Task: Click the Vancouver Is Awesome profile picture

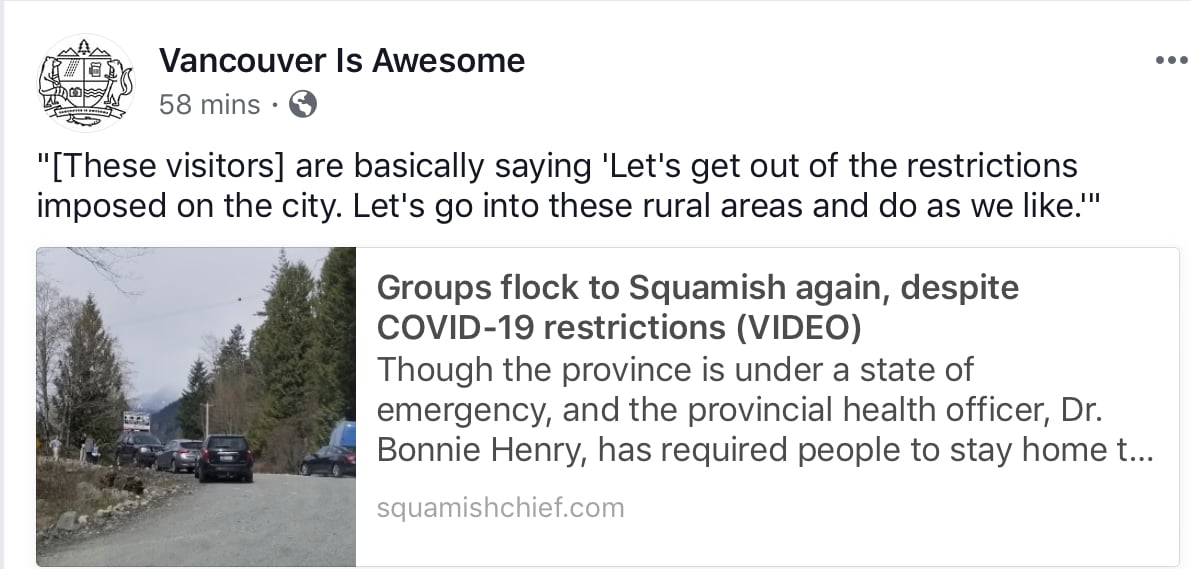Action: coord(85,83)
